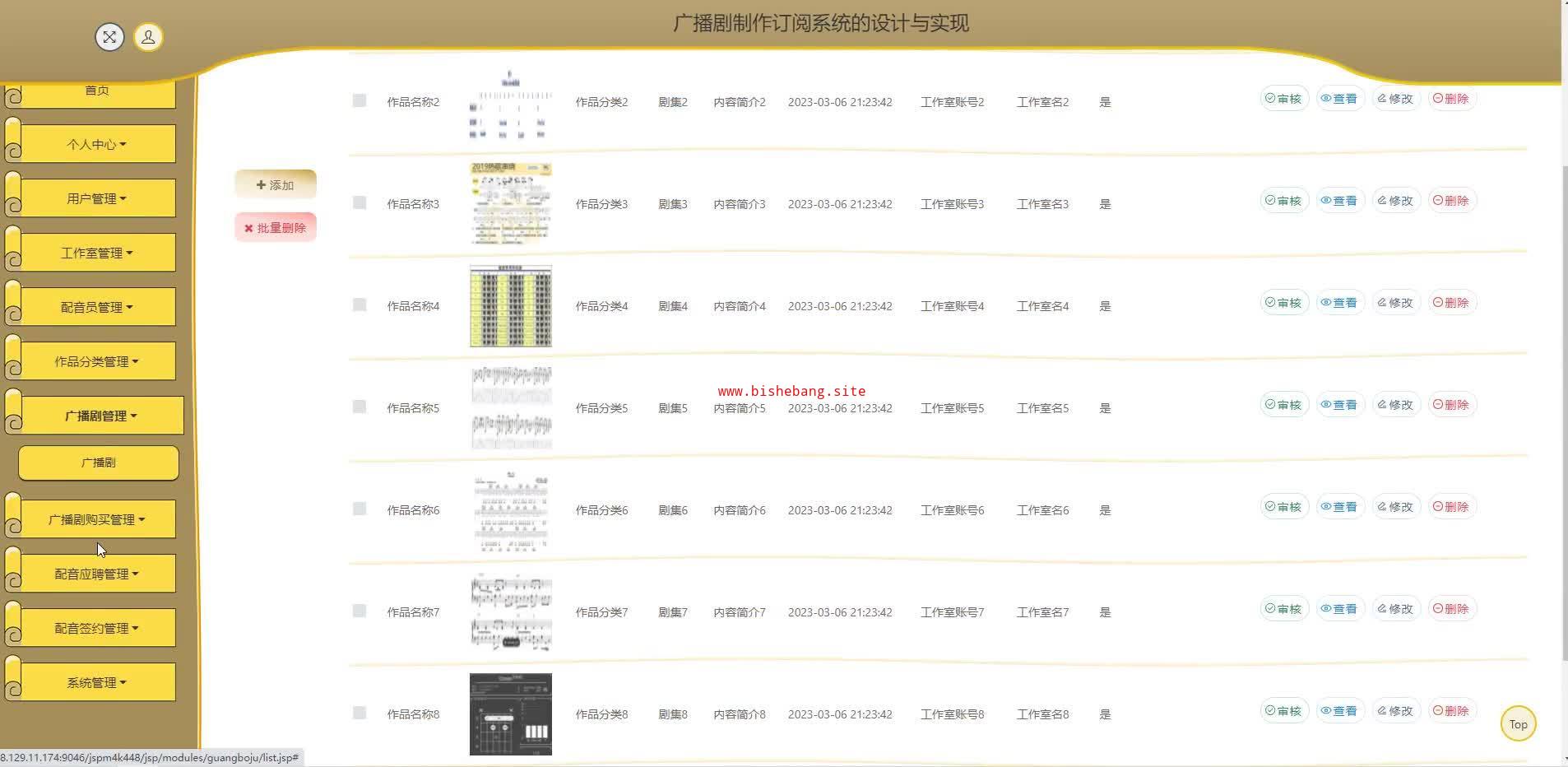
Task: Click the 添加 add button
Action: (276, 185)
